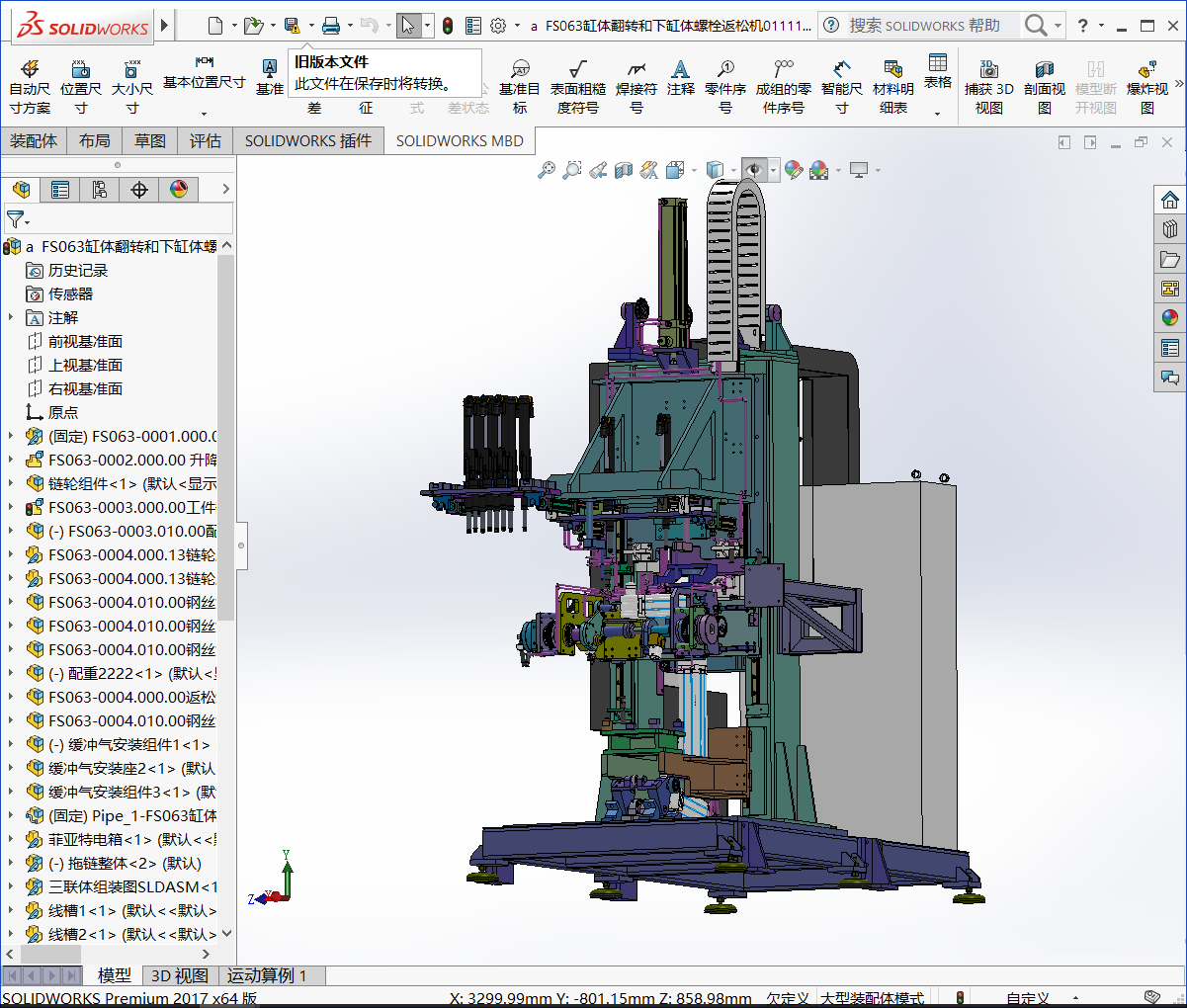The height and width of the screenshot is (1008, 1187).
Task: Toggle the hide/show items eye icon
Action: [754, 171]
